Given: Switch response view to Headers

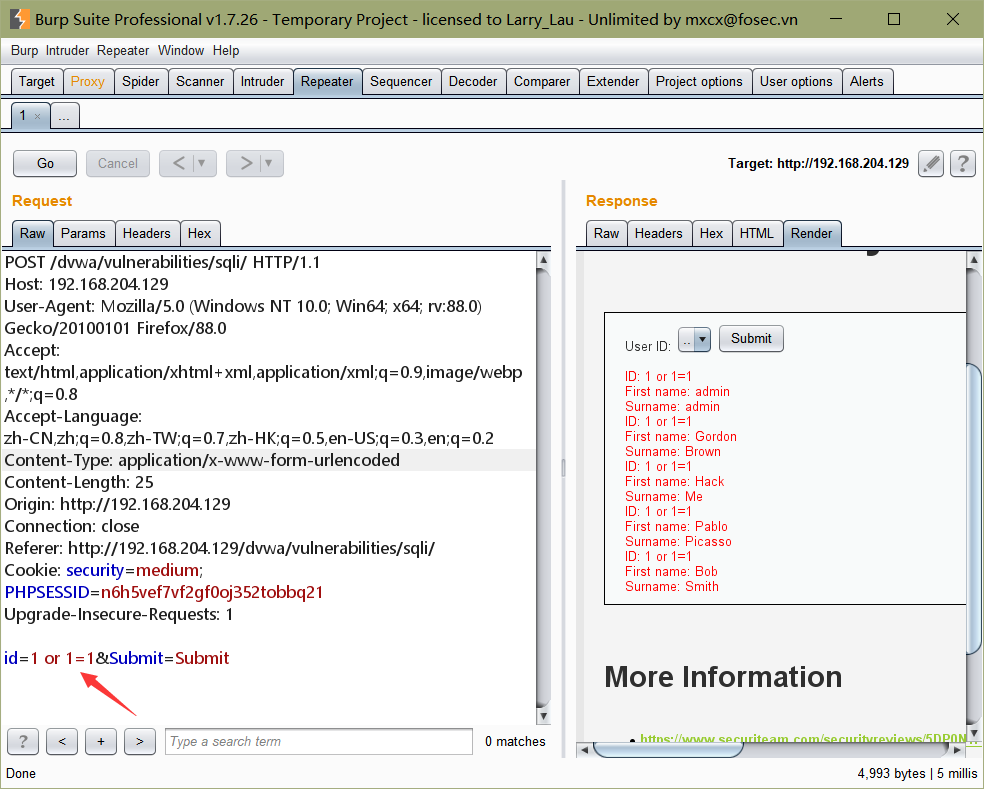Looking at the screenshot, I should coord(659,233).
